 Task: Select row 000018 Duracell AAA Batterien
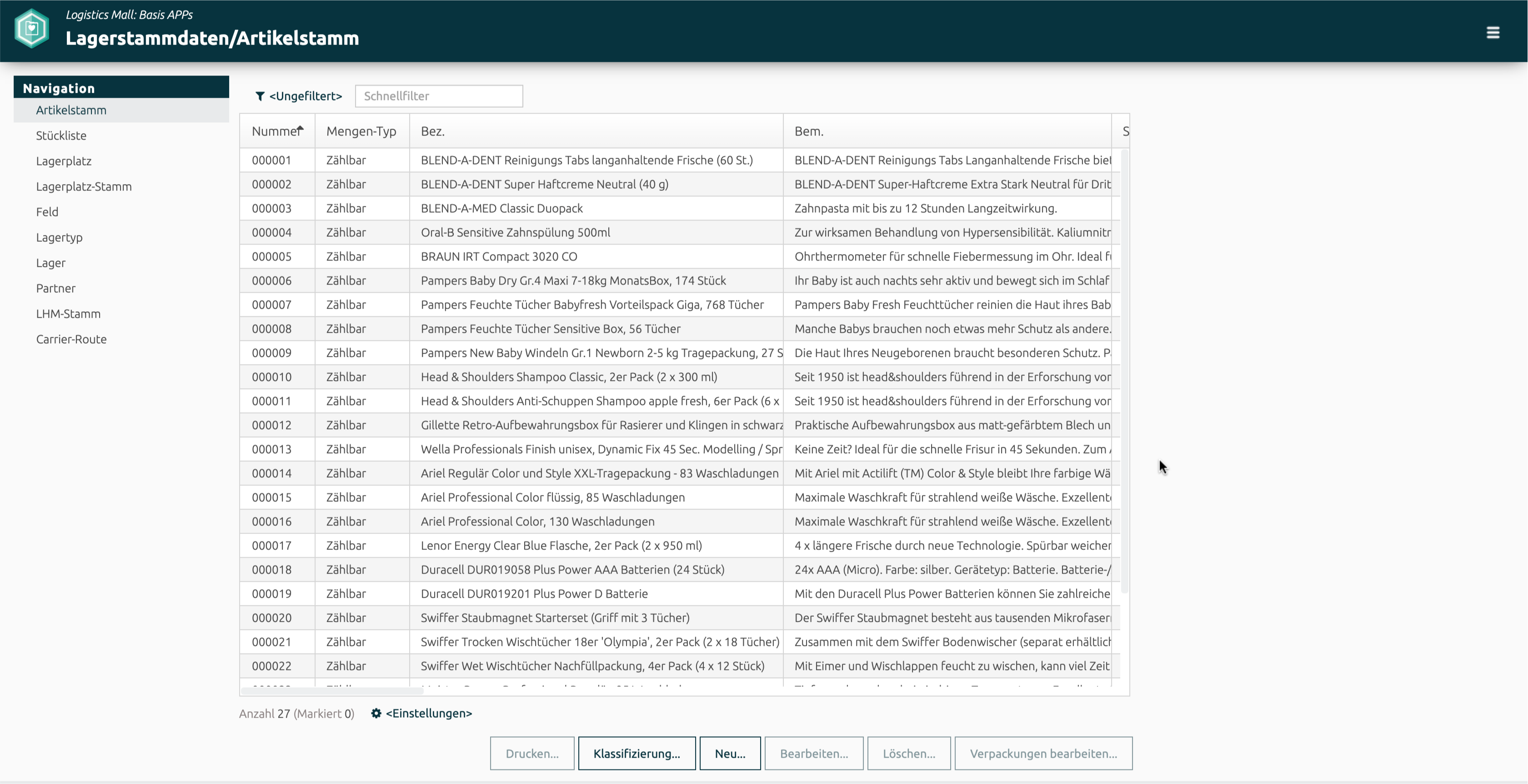[572, 570]
